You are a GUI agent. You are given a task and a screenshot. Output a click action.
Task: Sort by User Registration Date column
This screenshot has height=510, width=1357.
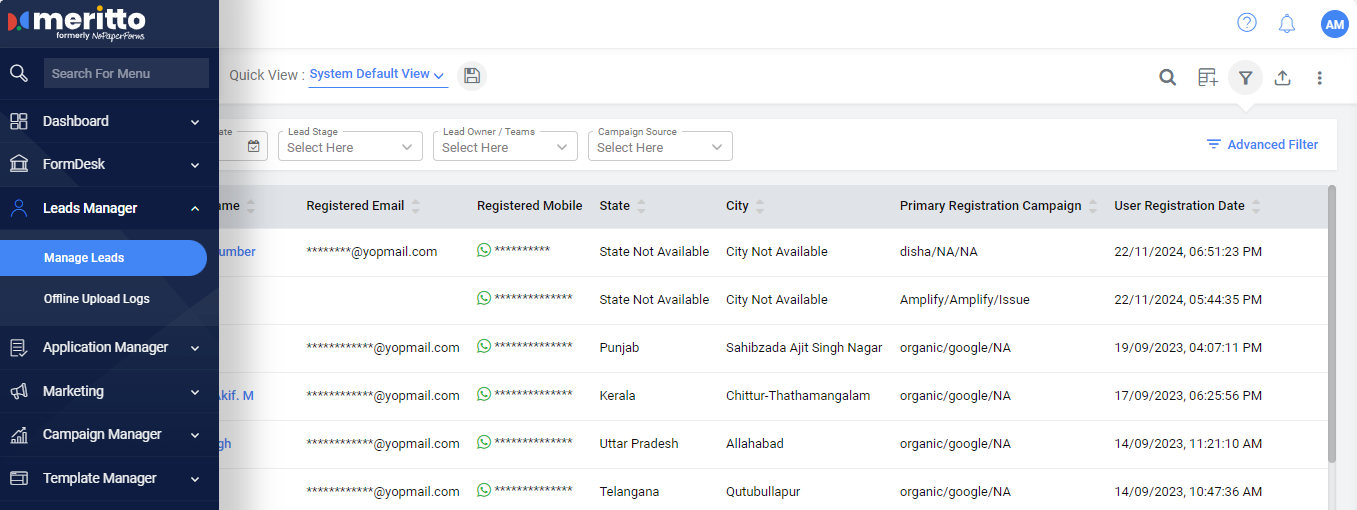coord(1256,206)
